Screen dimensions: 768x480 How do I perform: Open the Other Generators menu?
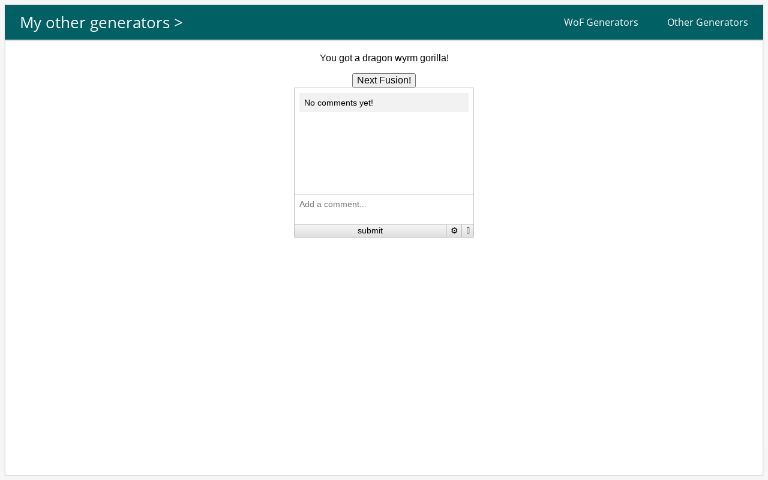[707, 22]
